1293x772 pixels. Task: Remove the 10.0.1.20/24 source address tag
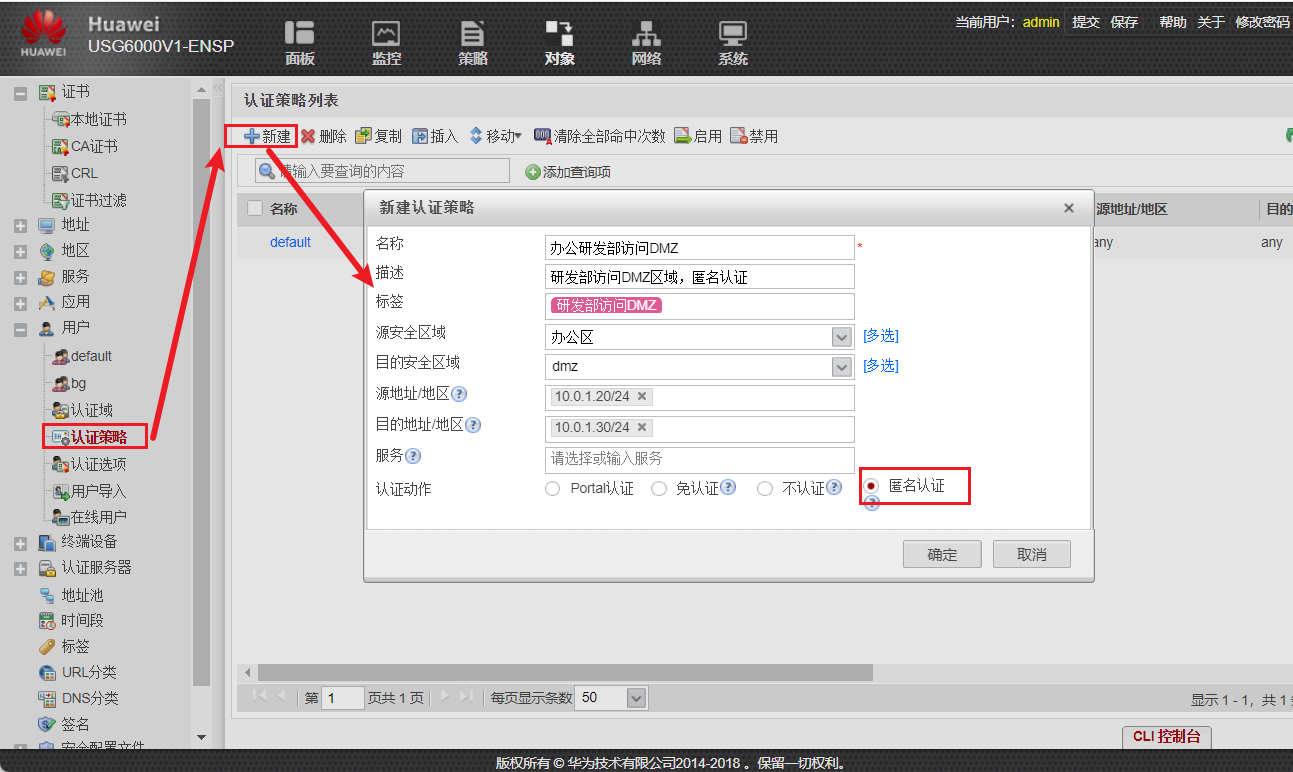pyautogui.click(x=642, y=396)
